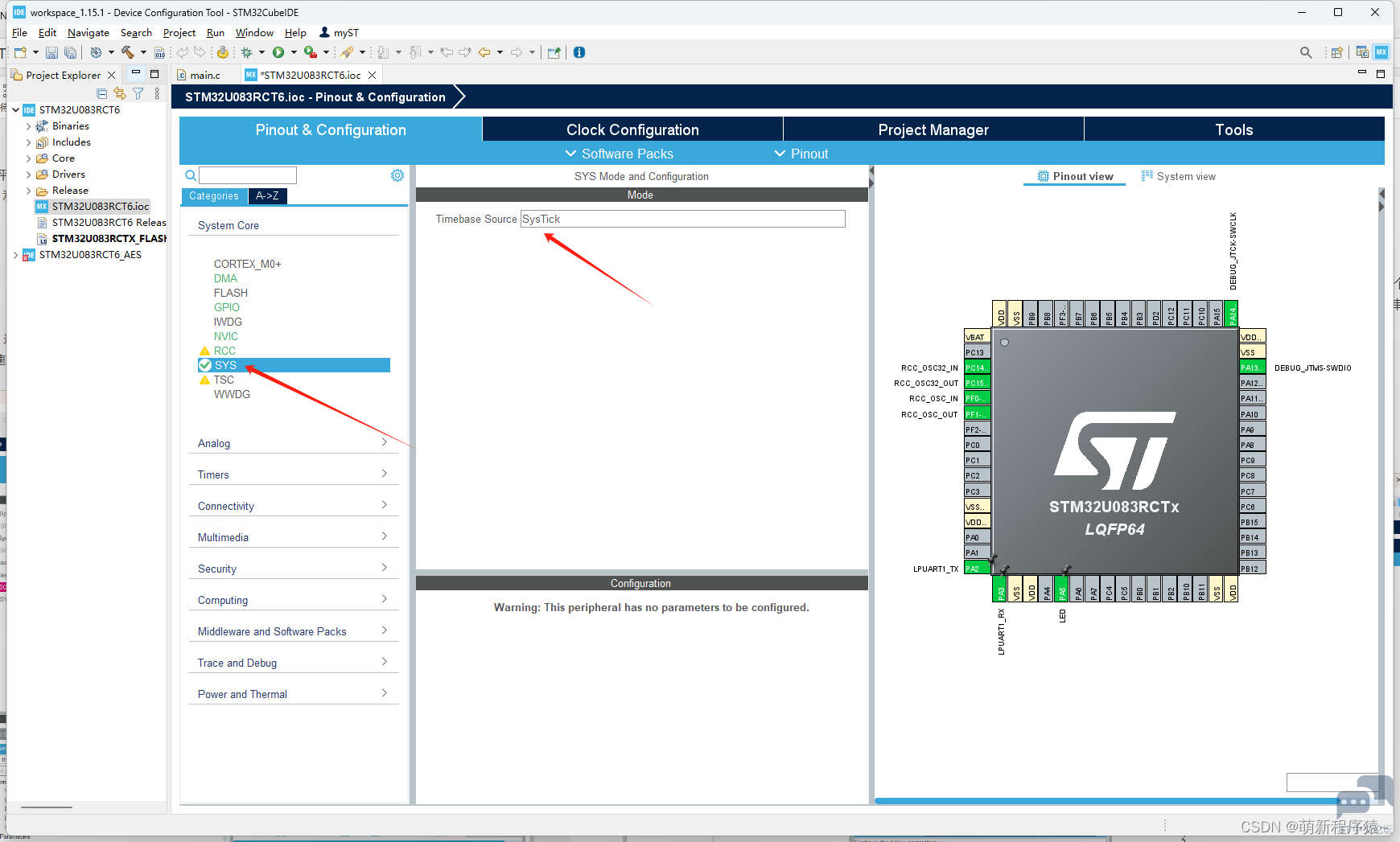Screen dimensions: 1400x842
Task: Click the yellow Back navigation arrow
Action: click(484, 52)
